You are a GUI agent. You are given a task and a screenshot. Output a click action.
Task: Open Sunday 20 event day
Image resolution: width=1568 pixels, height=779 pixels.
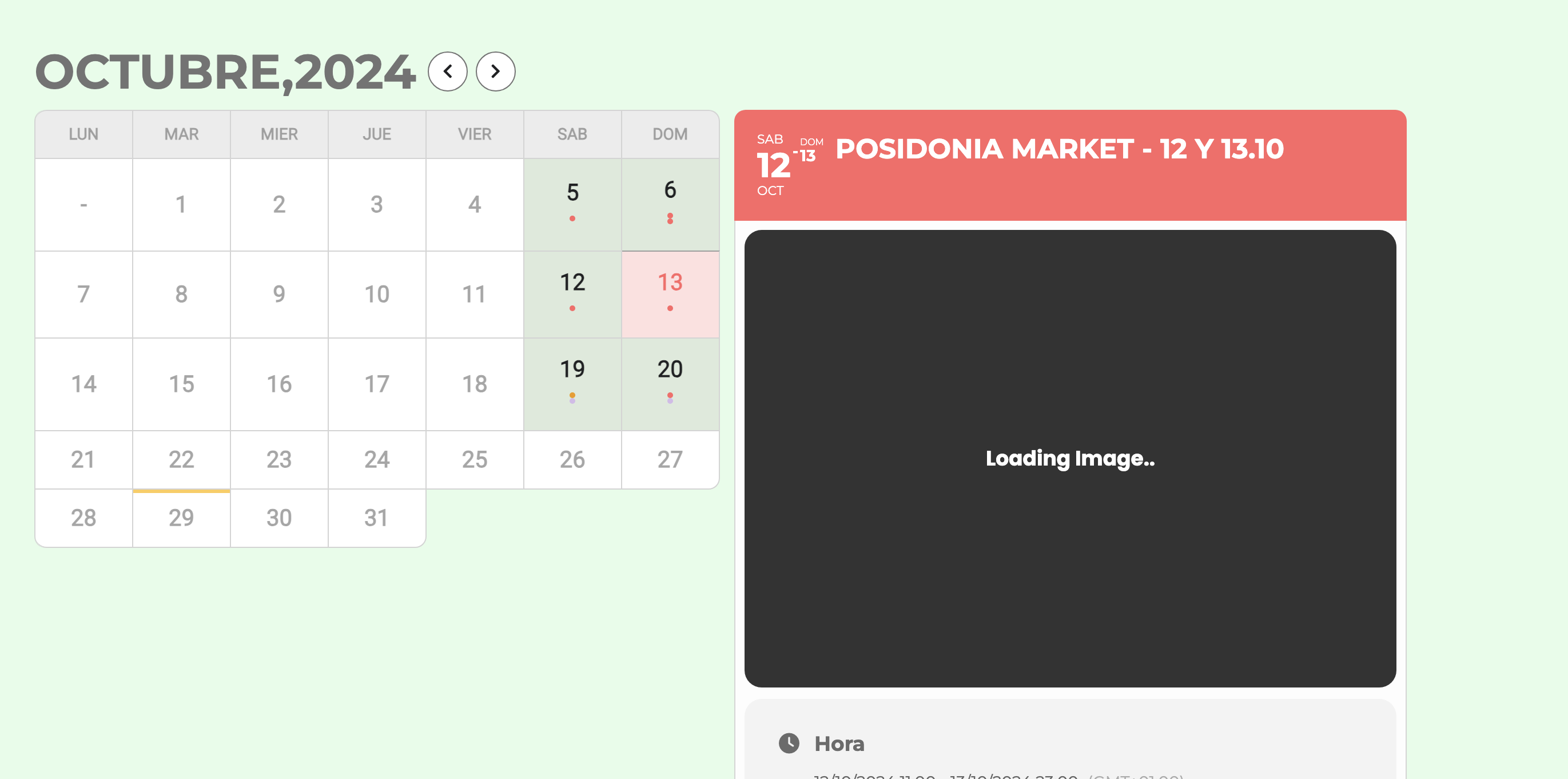coord(670,384)
